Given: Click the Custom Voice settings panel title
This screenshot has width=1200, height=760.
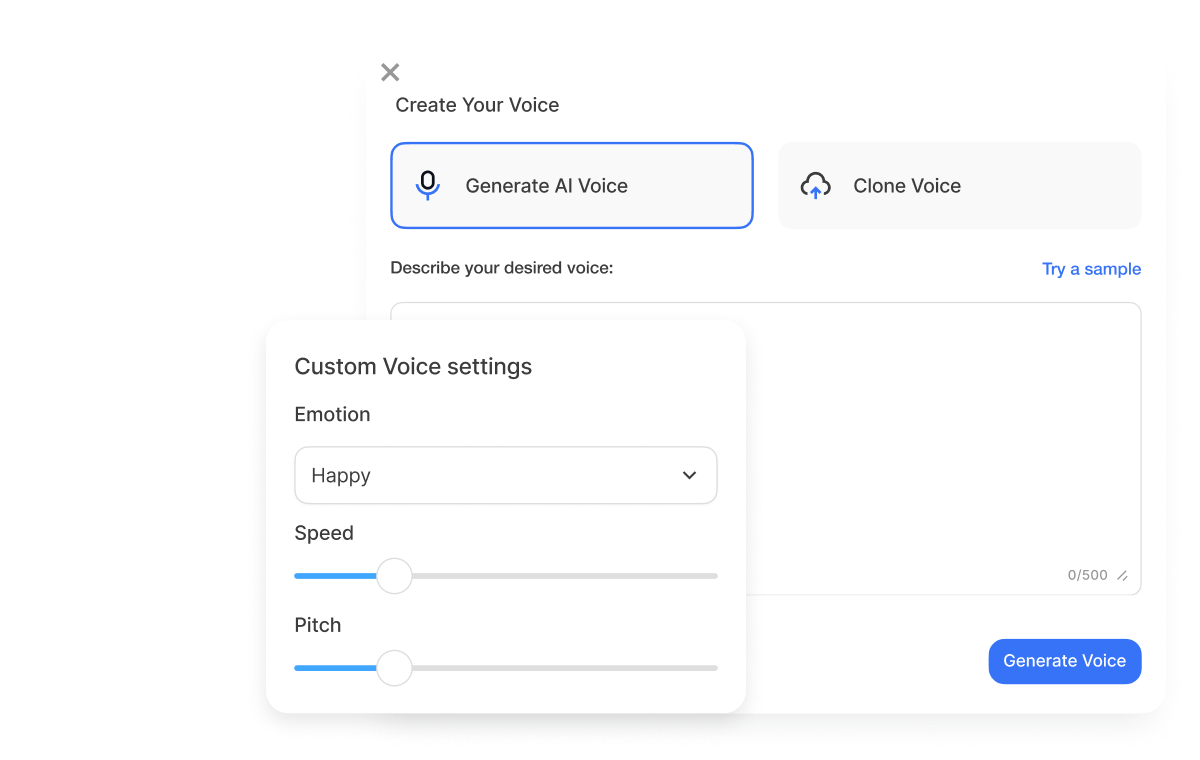Looking at the screenshot, I should pyautogui.click(x=413, y=366).
